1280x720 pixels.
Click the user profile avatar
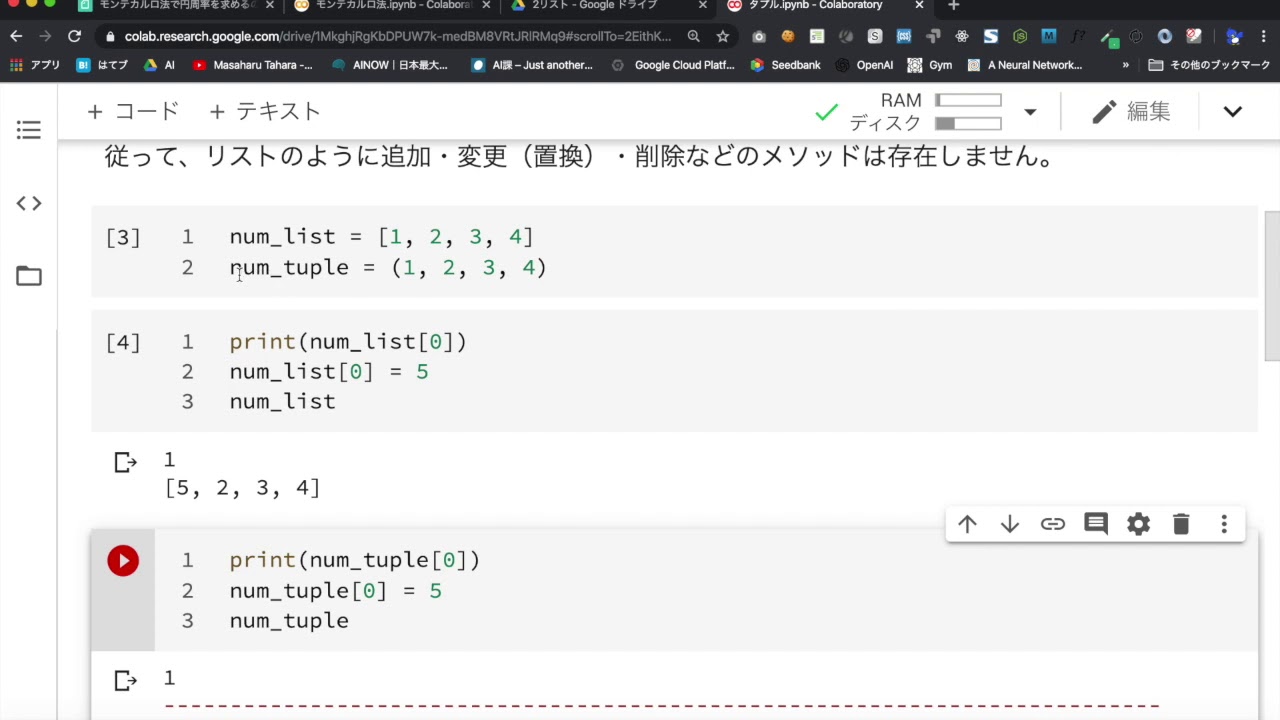1235,37
